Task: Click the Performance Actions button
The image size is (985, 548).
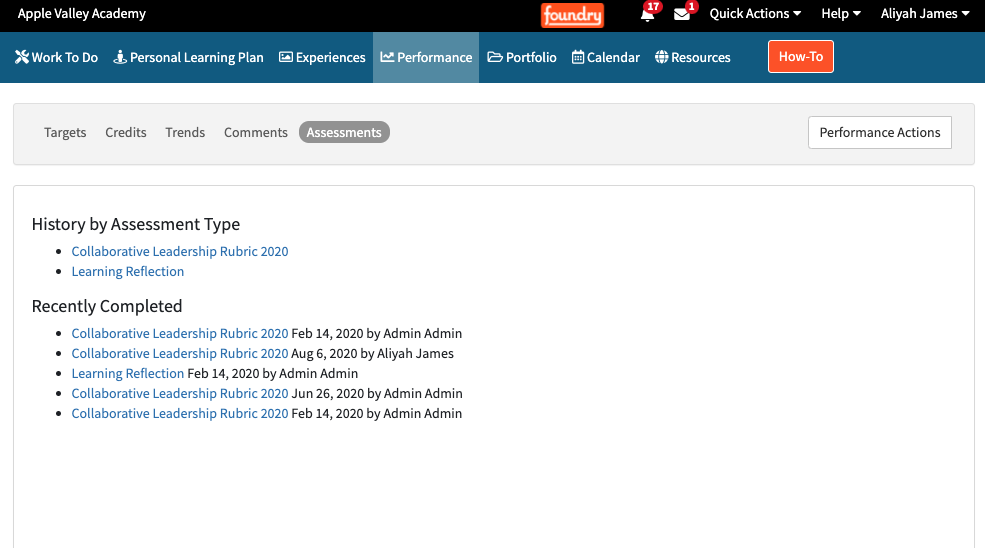Action: point(879,132)
